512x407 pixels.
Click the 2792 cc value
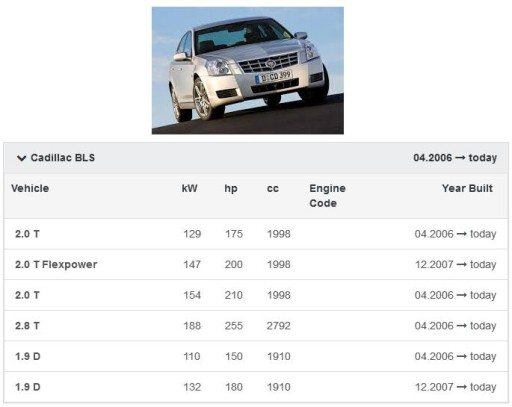click(x=278, y=326)
